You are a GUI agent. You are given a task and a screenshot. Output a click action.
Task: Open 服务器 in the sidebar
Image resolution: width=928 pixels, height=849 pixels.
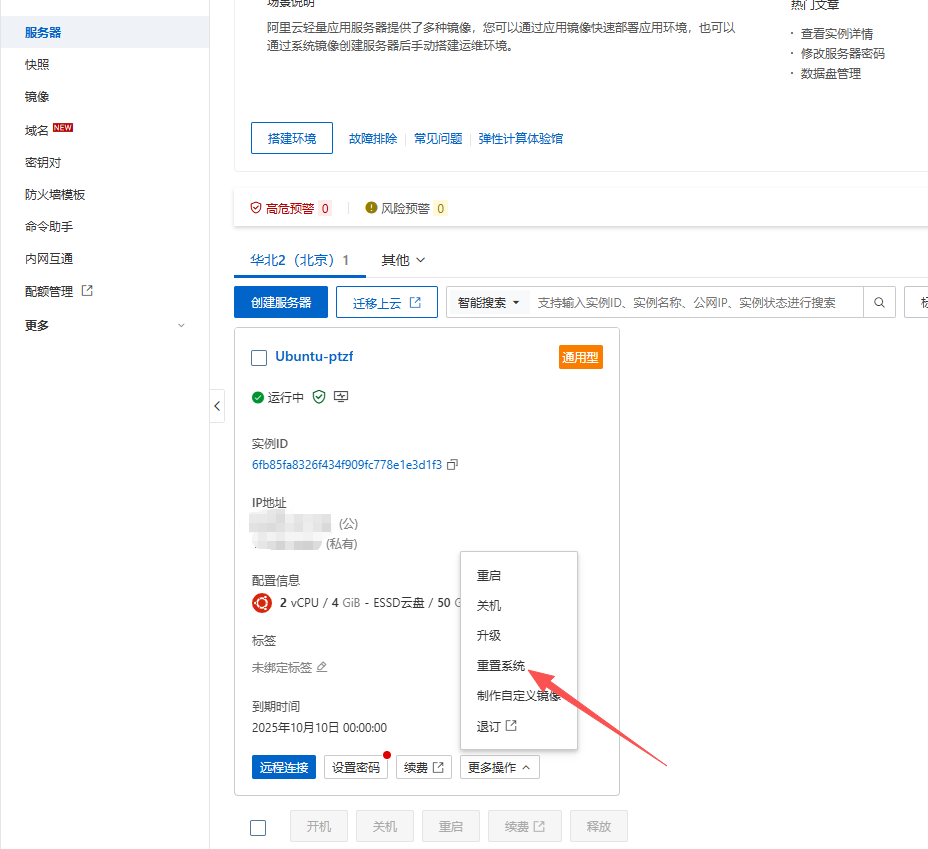pyautogui.click(x=43, y=33)
